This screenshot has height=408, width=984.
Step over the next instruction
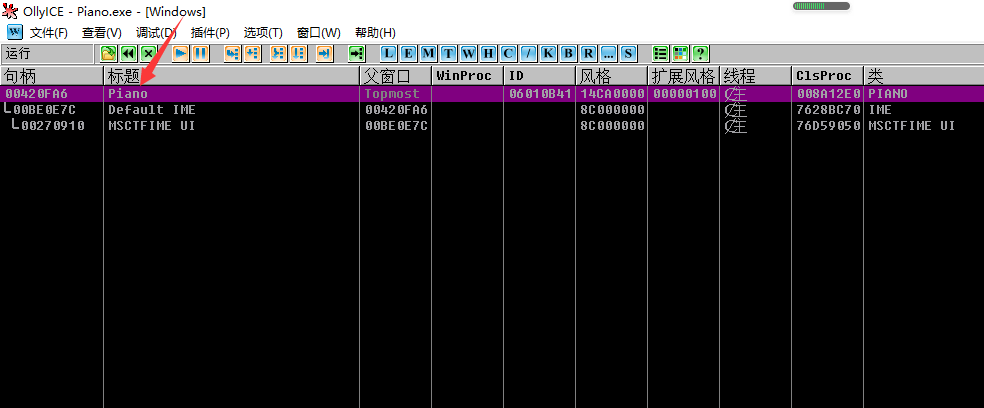click(x=253, y=53)
